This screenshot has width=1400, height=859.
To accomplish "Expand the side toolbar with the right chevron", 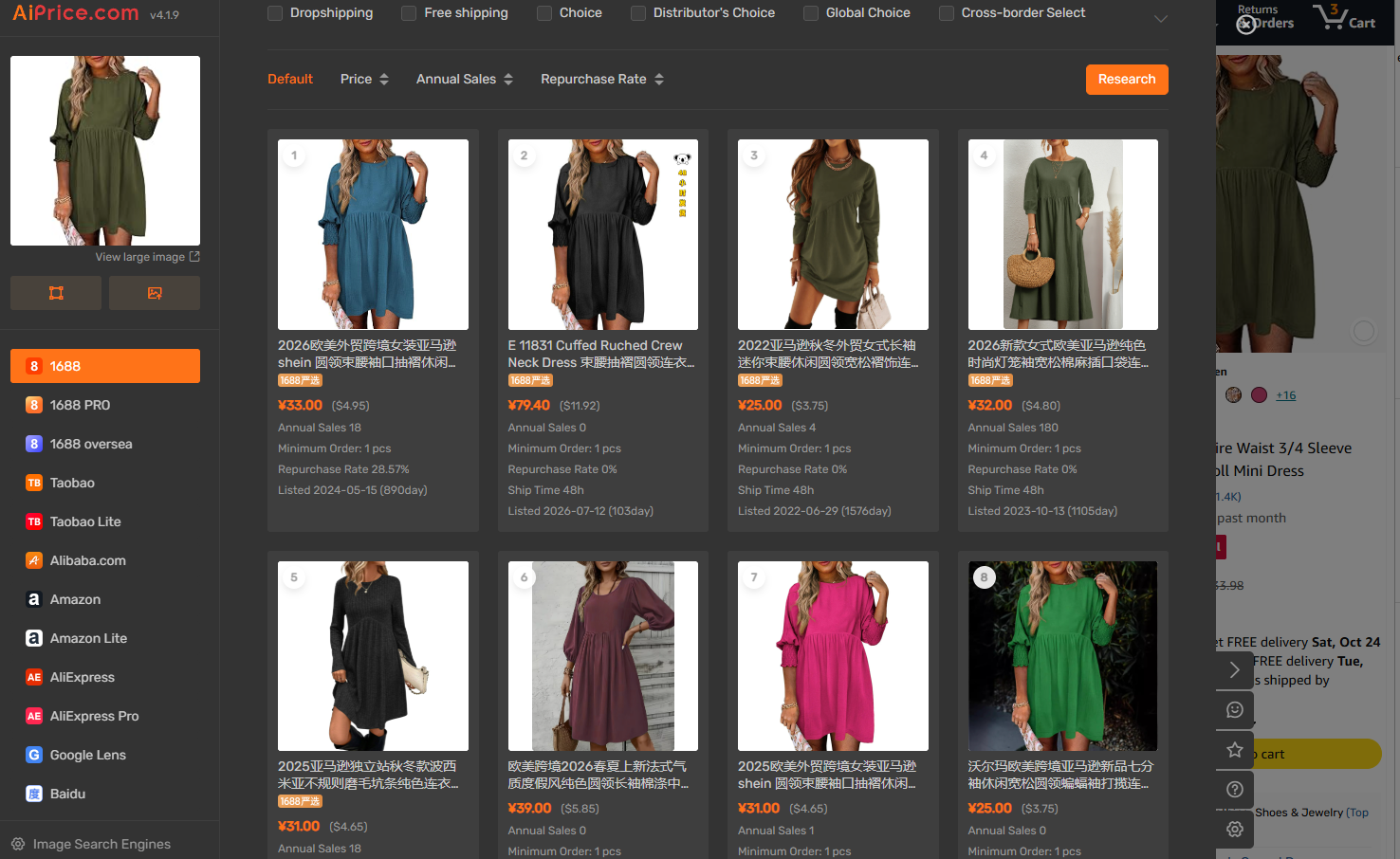I will (1235, 670).
